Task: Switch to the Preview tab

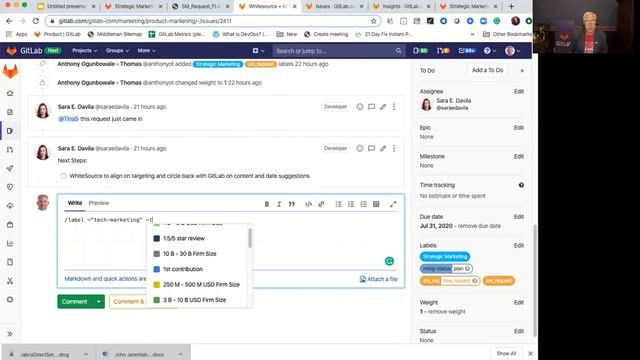Action: click(99, 203)
